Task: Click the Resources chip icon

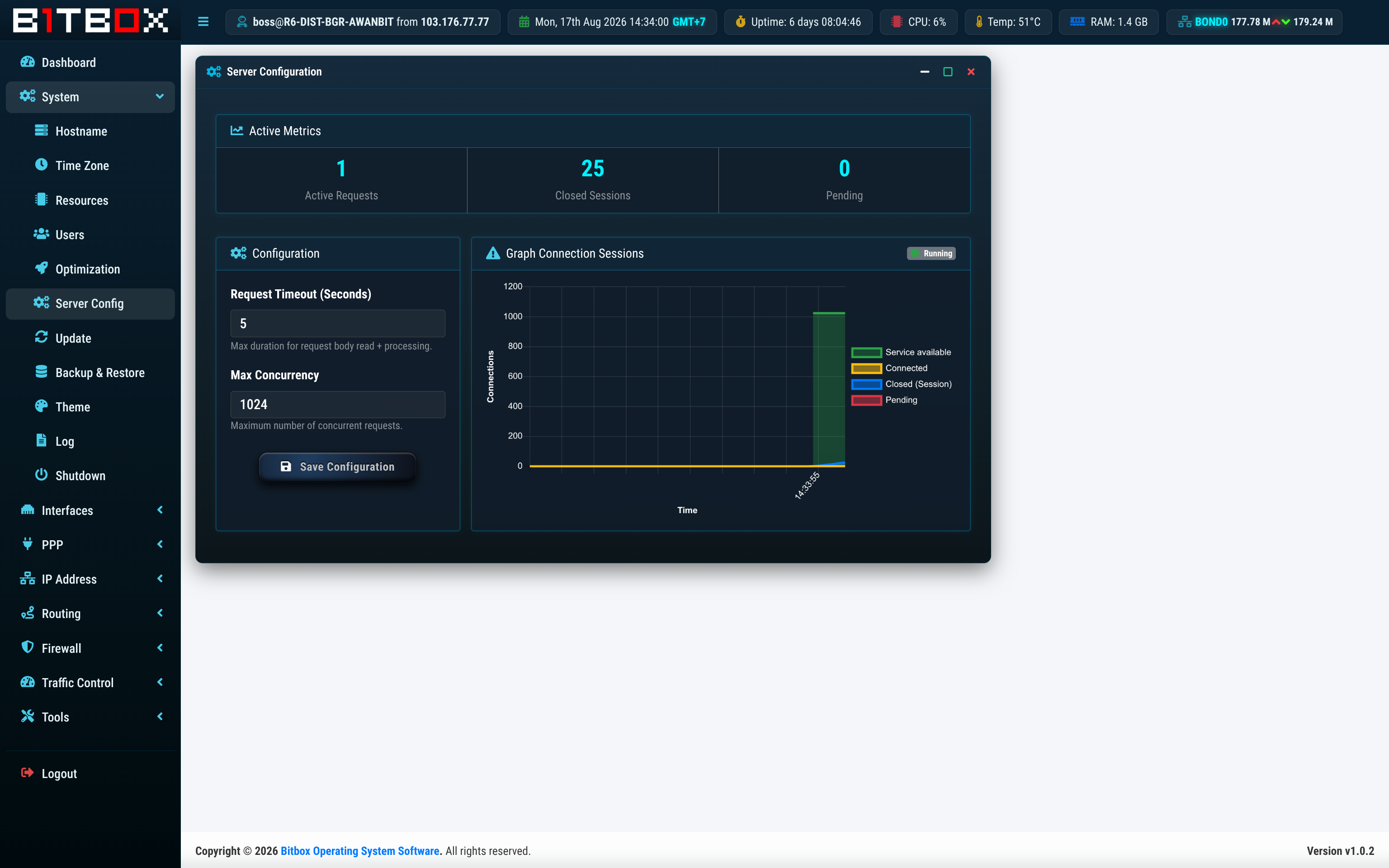Action: (x=41, y=199)
